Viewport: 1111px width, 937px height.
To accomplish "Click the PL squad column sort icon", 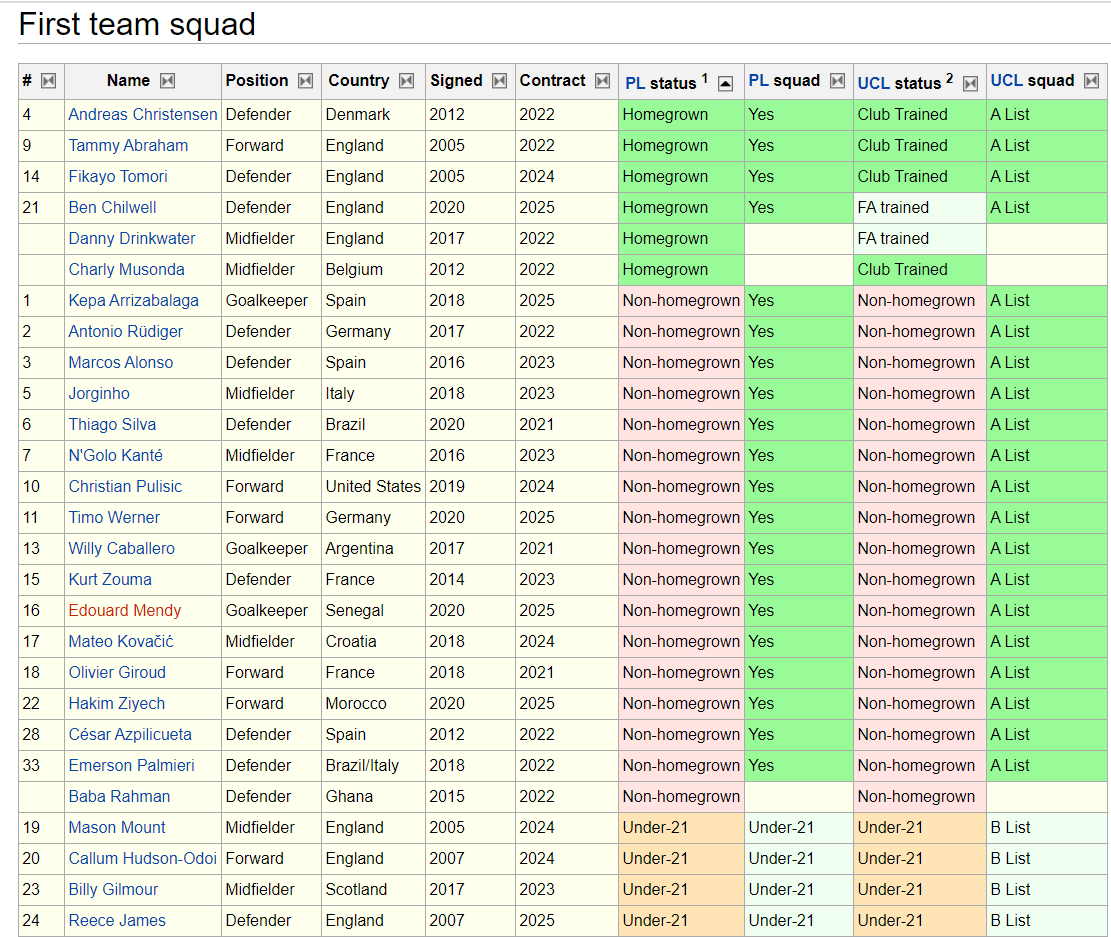I will pyautogui.click(x=838, y=81).
